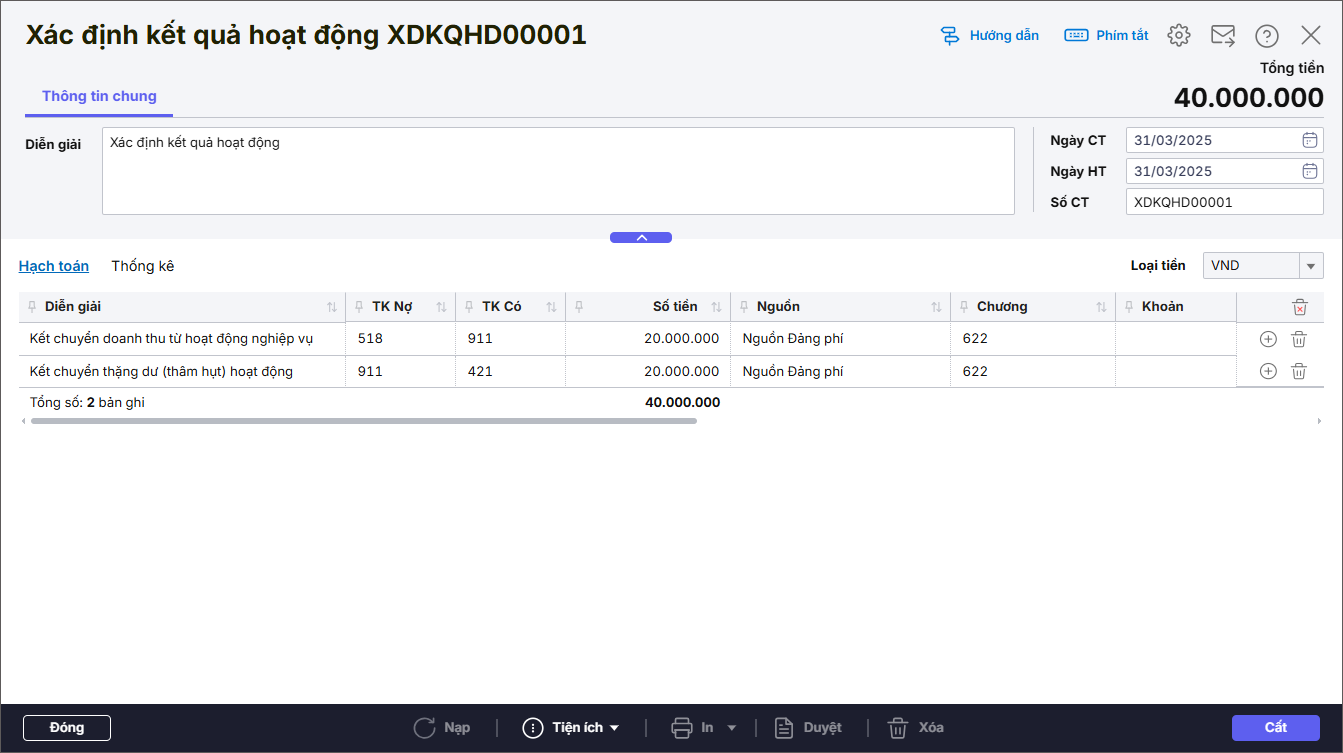Viewport: 1343px width, 753px height.
Task: Open the Hướng dẫn guide link
Action: click(x=990, y=35)
